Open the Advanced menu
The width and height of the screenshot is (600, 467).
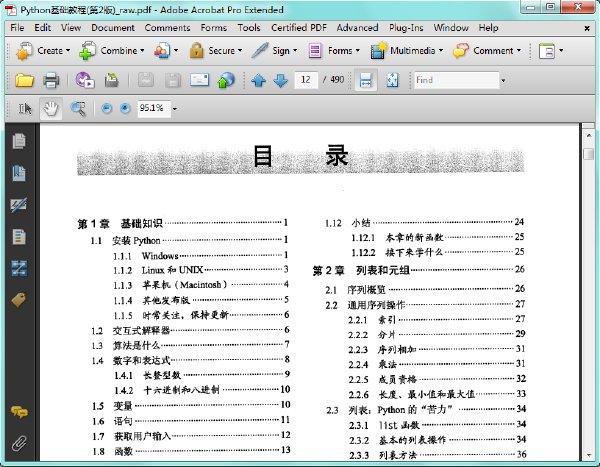357,28
